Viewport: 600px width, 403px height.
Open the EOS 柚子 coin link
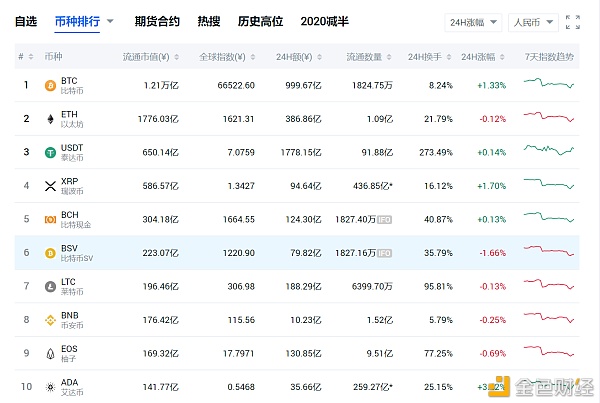[69, 354]
